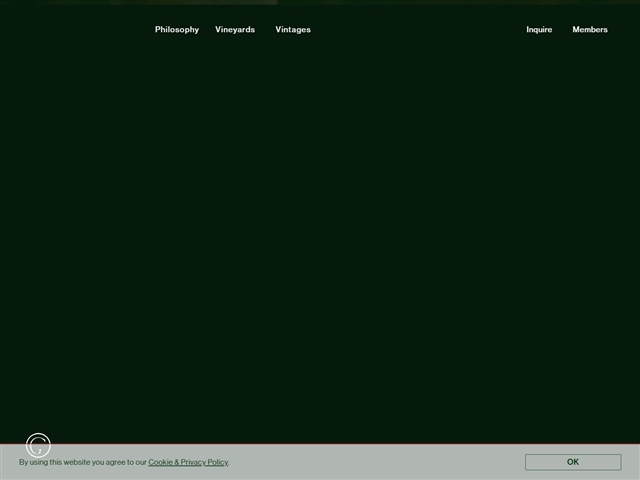Read the Cookie & Privacy Policy
The height and width of the screenshot is (480, 640).
point(188,462)
